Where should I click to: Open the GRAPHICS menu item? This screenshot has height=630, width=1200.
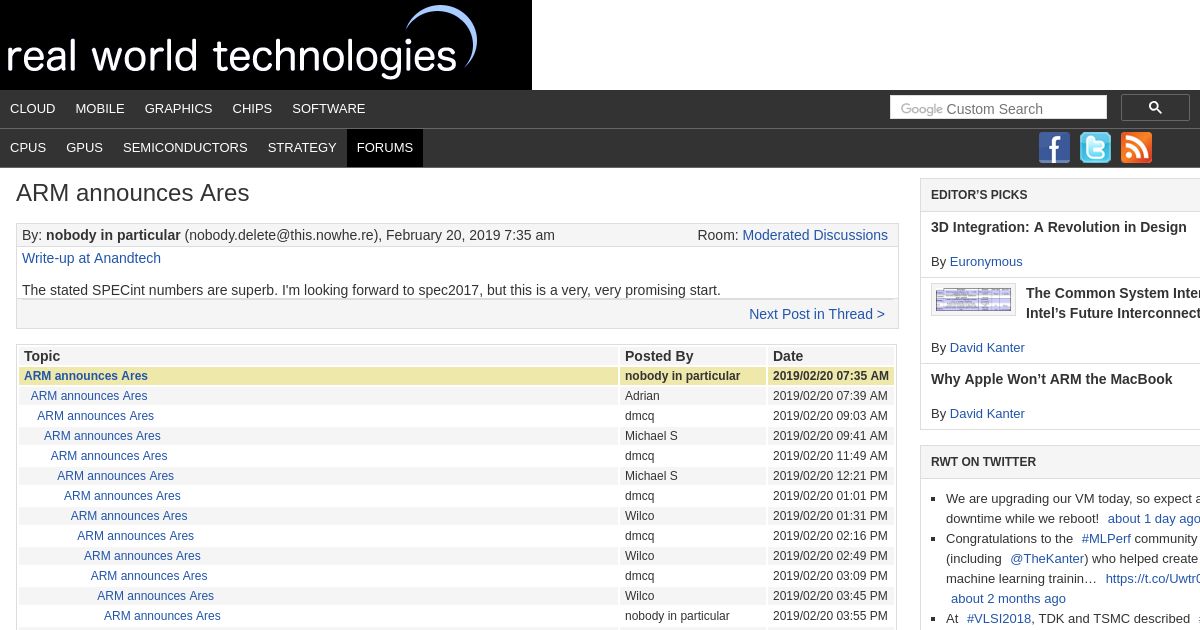pyautogui.click(x=178, y=109)
